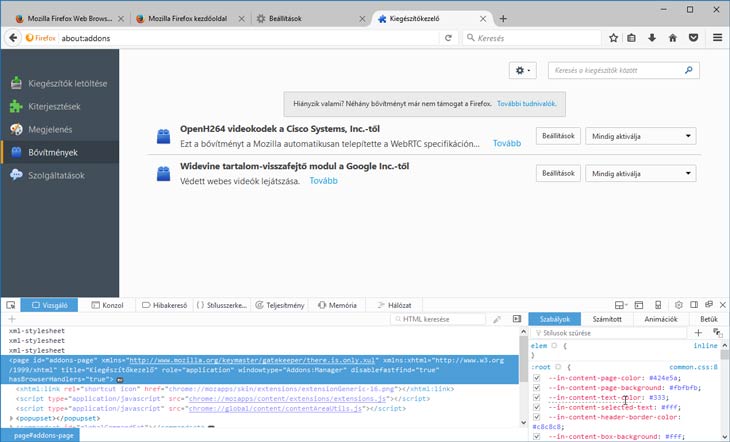Switch to Számított sidebar tab
Screen dimensions: 730x442
click(x=607, y=319)
